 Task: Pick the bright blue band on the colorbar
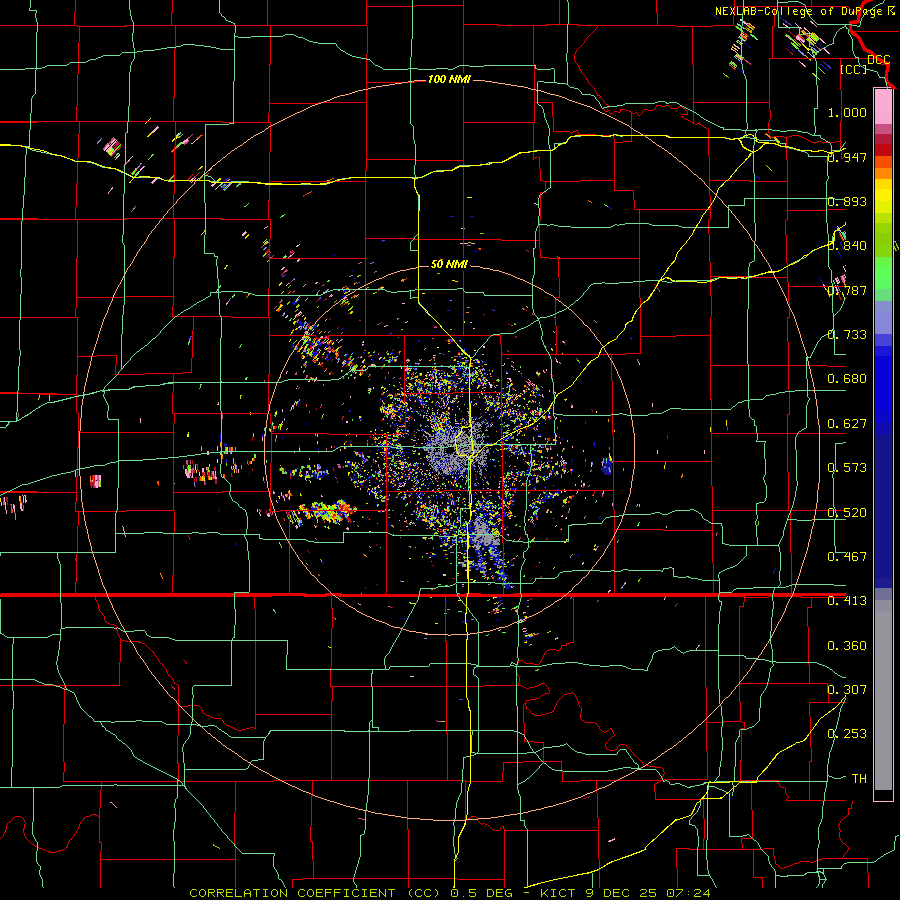(x=883, y=390)
